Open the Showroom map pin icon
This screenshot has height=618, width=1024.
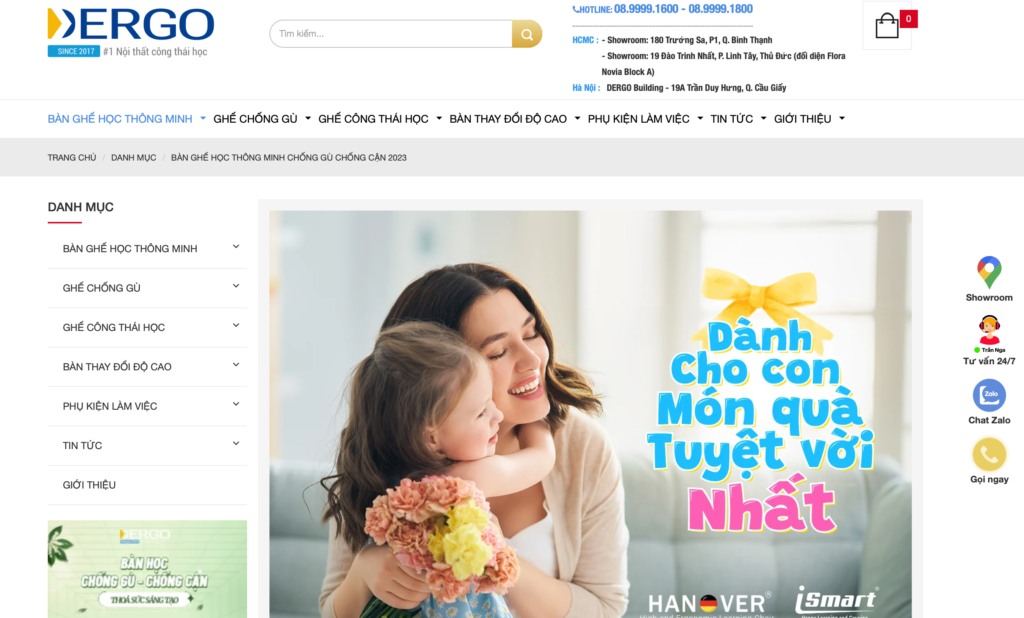[x=989, y=272]
